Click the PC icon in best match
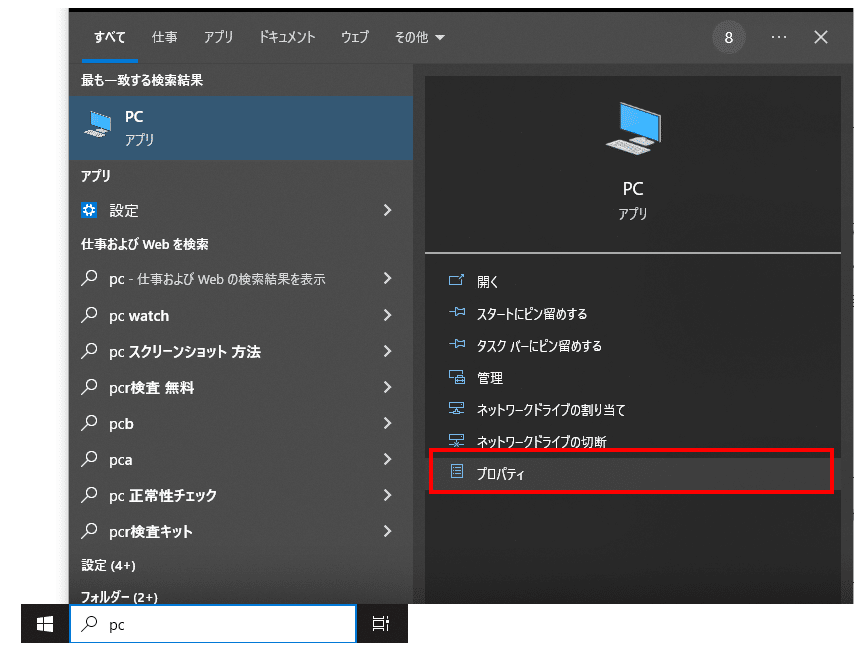Viewport: 857px width, 646px height. 98,124
